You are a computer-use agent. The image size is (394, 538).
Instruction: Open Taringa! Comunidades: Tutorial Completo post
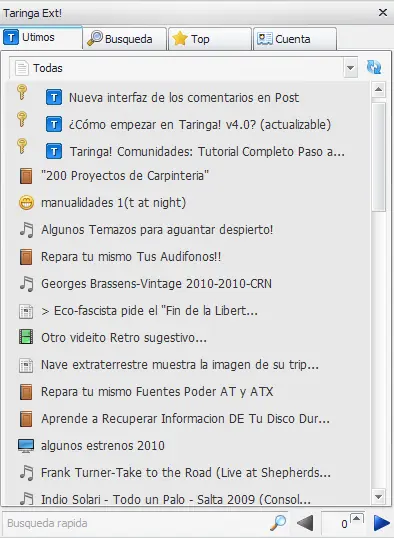click(x=207, y=151)
